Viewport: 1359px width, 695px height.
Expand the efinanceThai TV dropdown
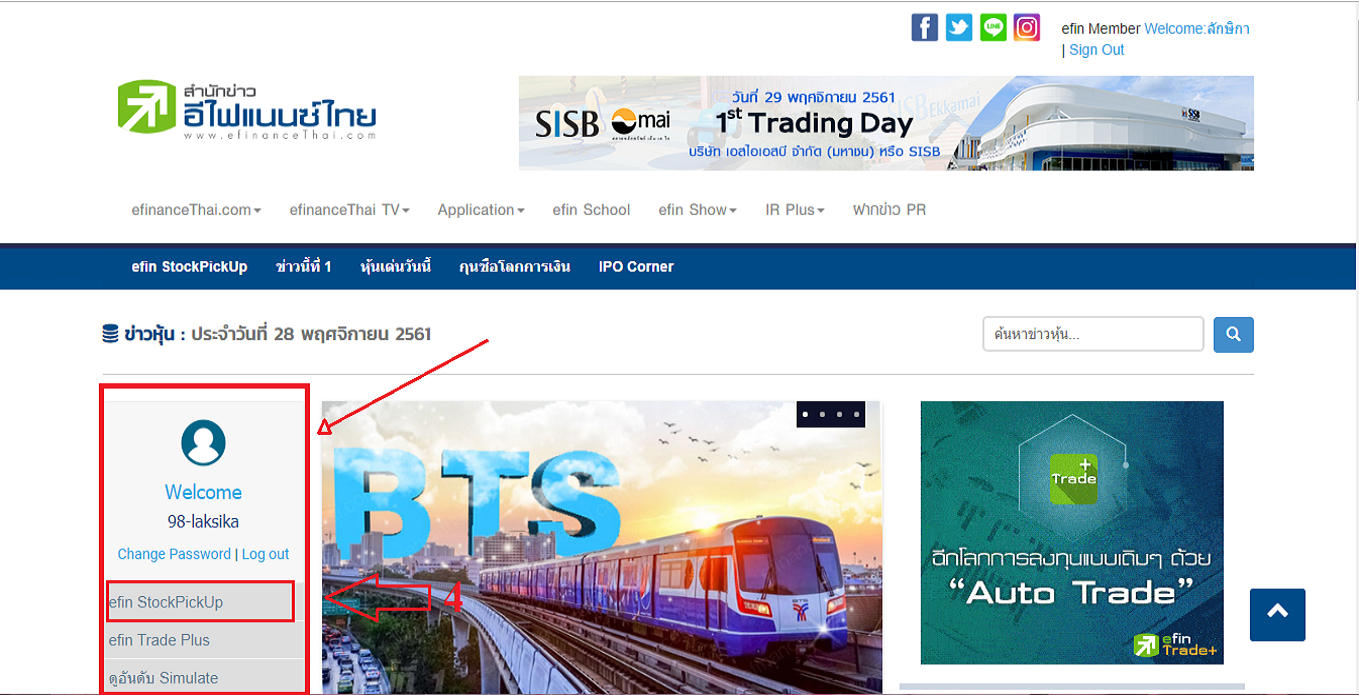[x=349, y=210]
